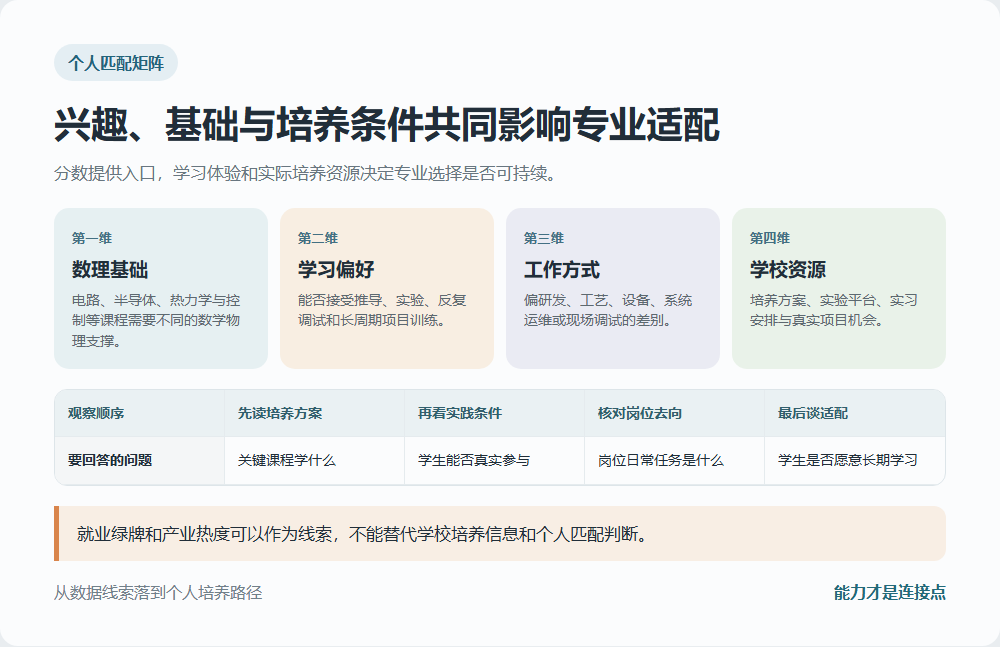Click the 个人匹配矩阵 tag pill

point(115,63)
